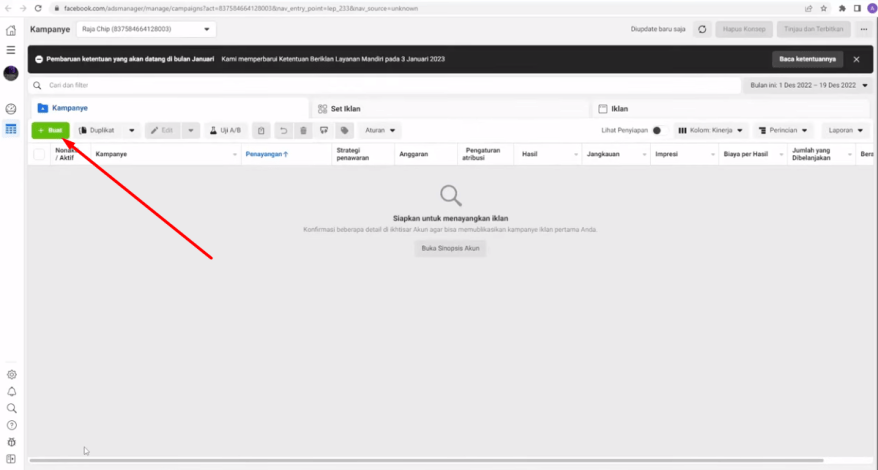Open settings gear in left sidebar
Screen dimensions: 878x470
coord(11,375)
